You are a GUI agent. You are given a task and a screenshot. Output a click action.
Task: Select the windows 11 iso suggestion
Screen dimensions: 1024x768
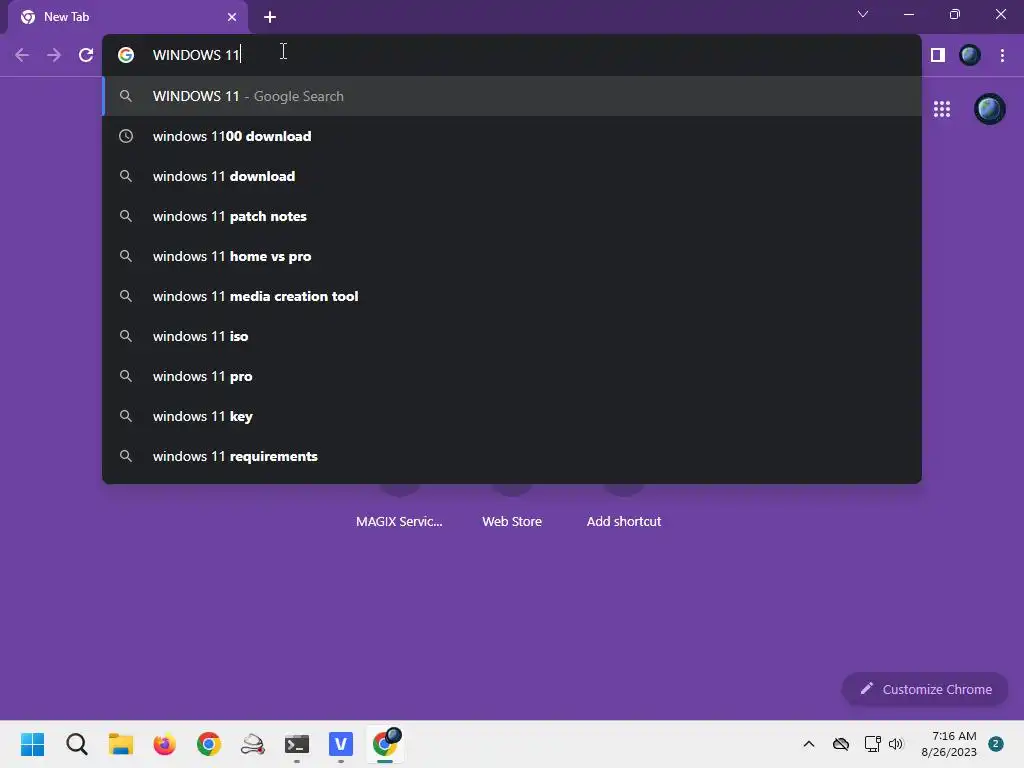(x=512, y=336)
